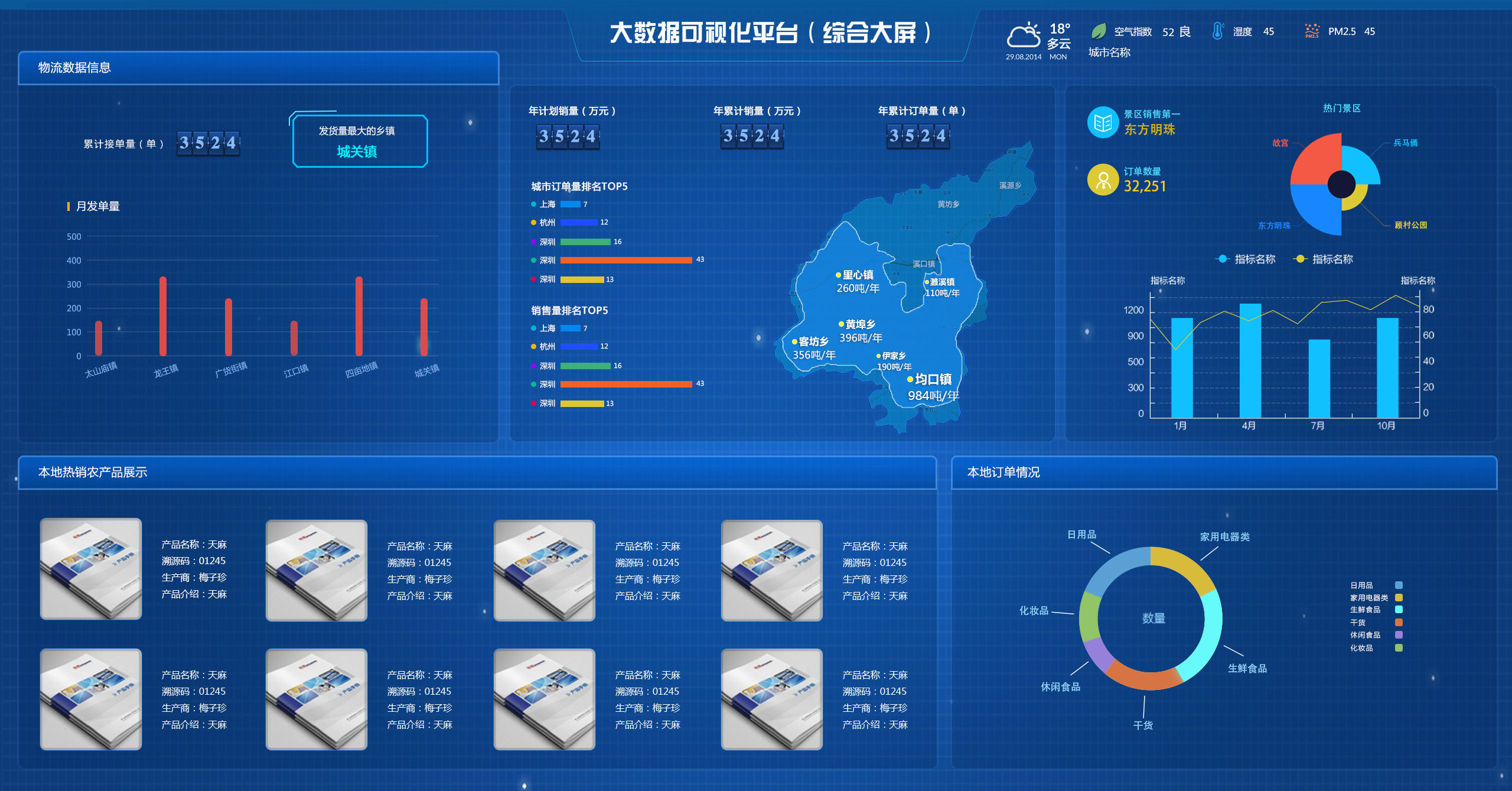Viewport: 1512px width, 791px height.
Task: Click the cloudy weather icon
Action: click(1024, 35)
